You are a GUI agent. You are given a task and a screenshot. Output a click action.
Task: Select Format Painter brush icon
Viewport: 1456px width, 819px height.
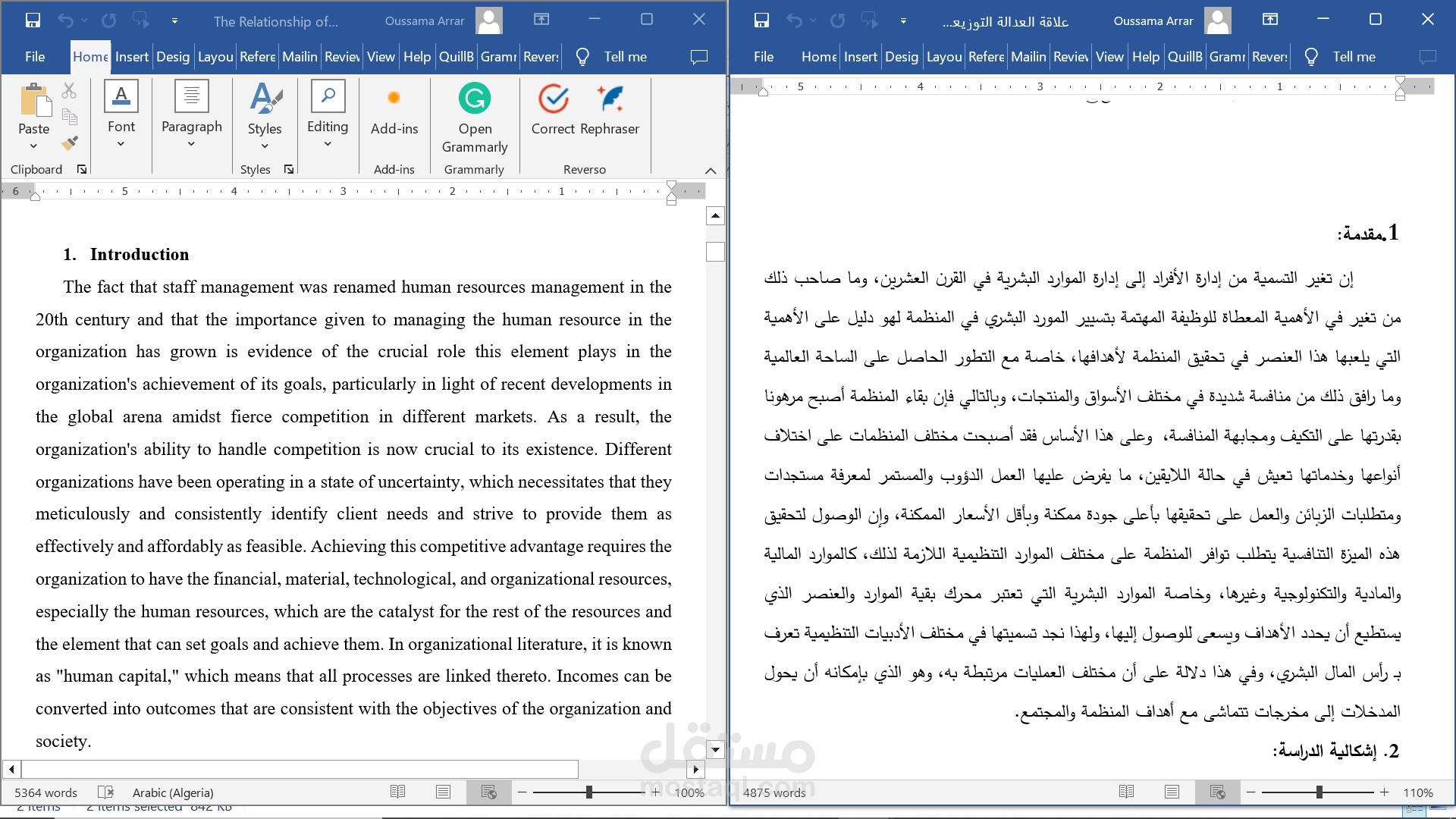(x=69, y=142)
